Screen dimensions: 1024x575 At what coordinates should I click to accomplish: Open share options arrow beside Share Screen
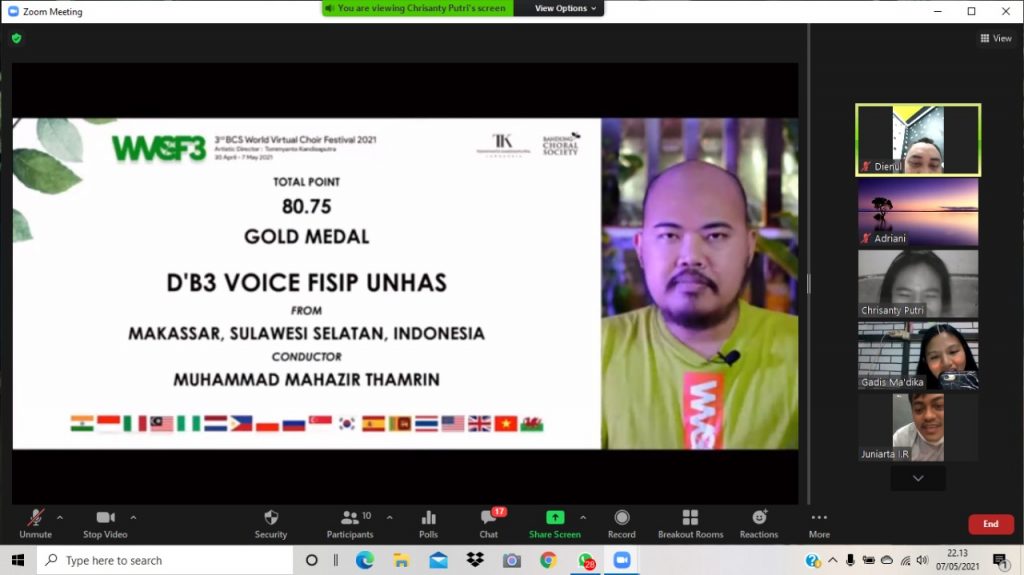point(583,517)
